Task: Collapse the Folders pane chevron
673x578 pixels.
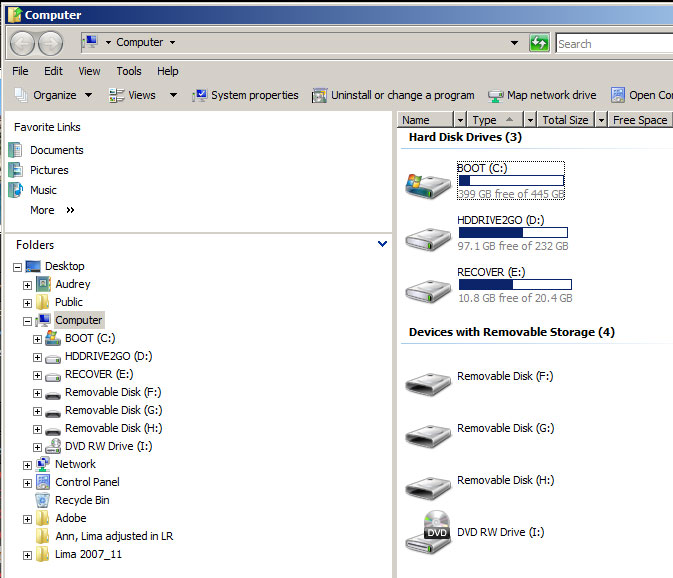Action: [x=382, y=244]
